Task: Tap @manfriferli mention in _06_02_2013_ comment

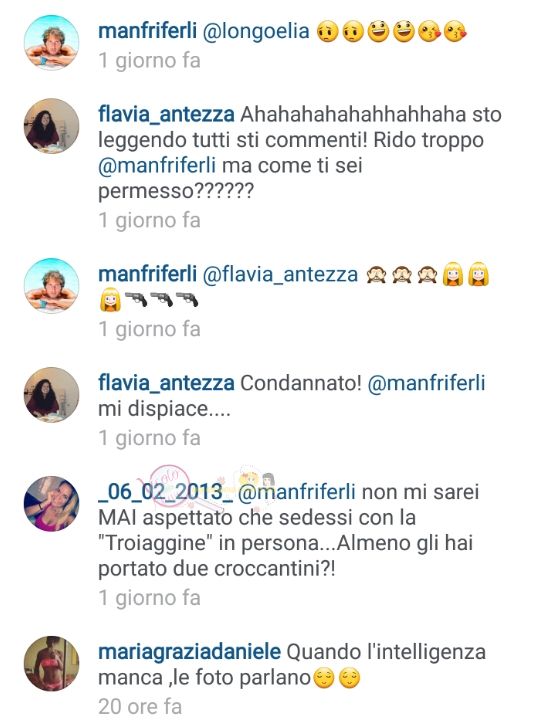Action: [297, 492]
